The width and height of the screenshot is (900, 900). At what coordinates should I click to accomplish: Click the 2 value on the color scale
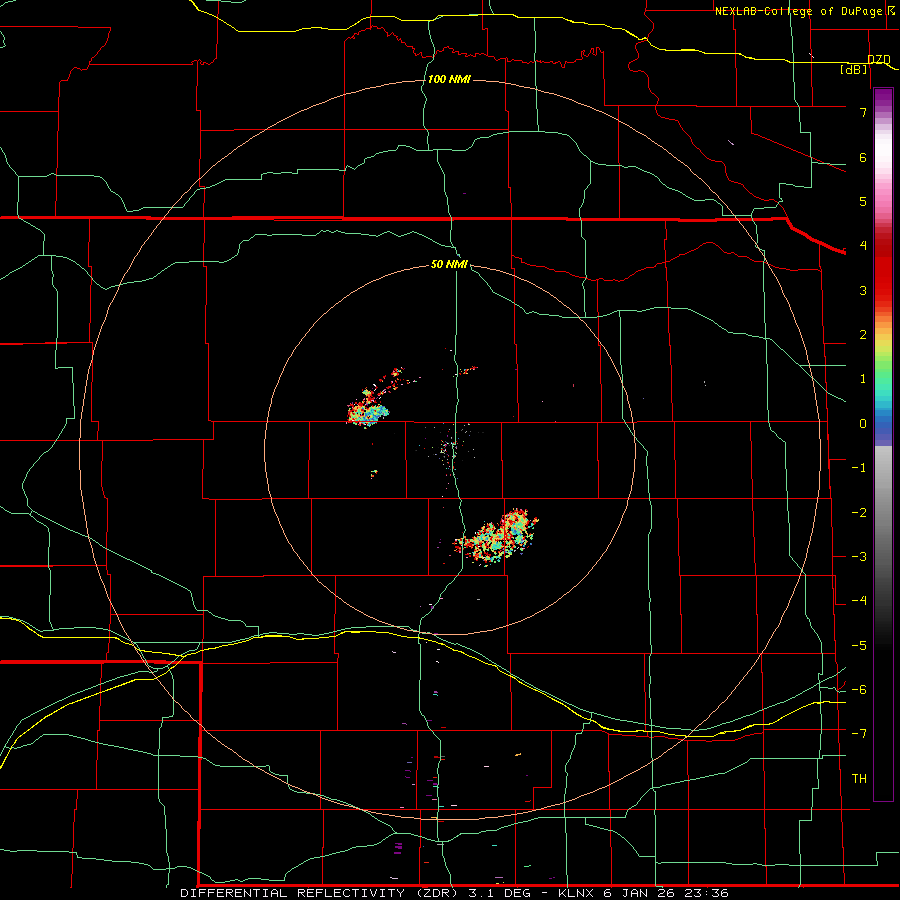(863, 335)
